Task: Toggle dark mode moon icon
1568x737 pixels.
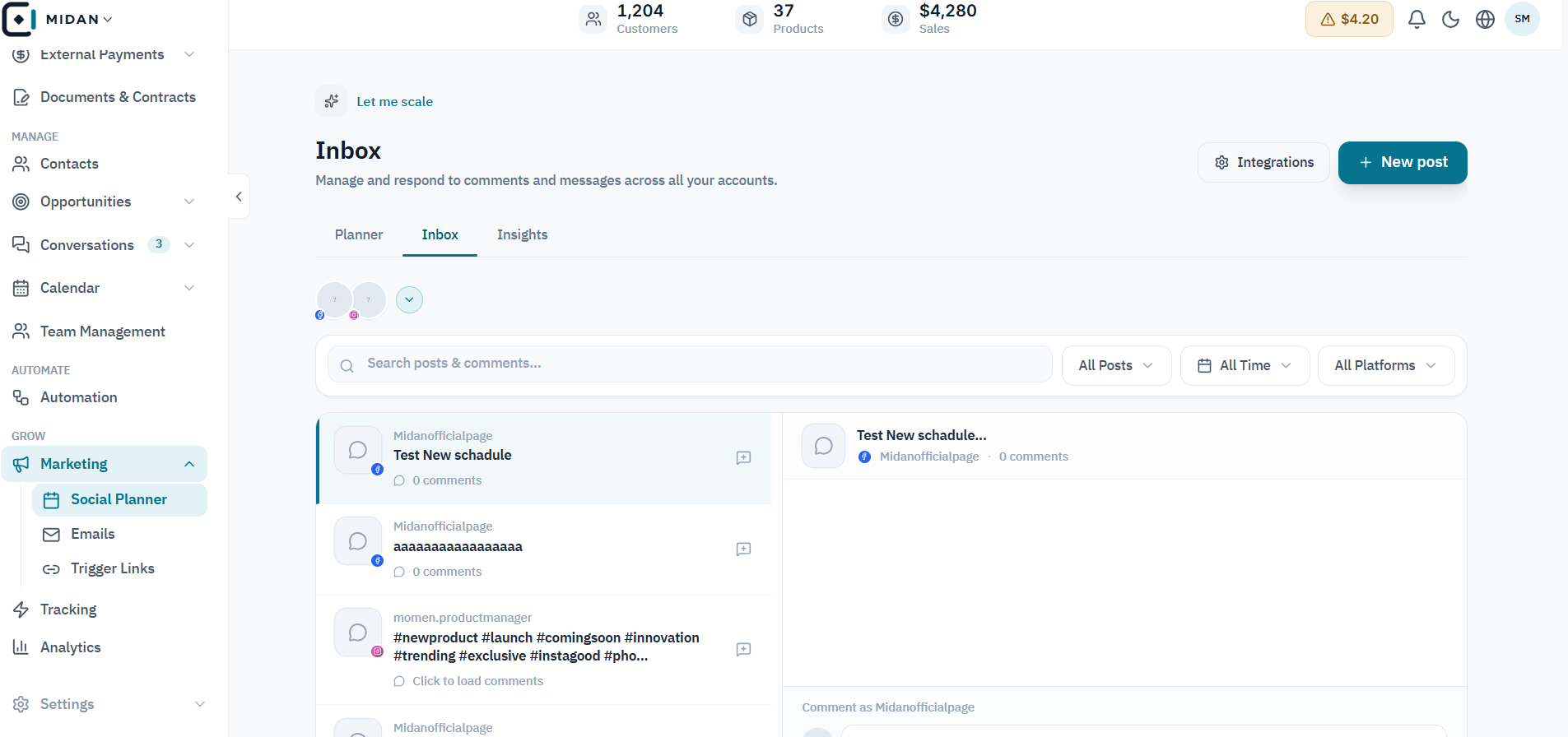Action: click(1451, 19)
